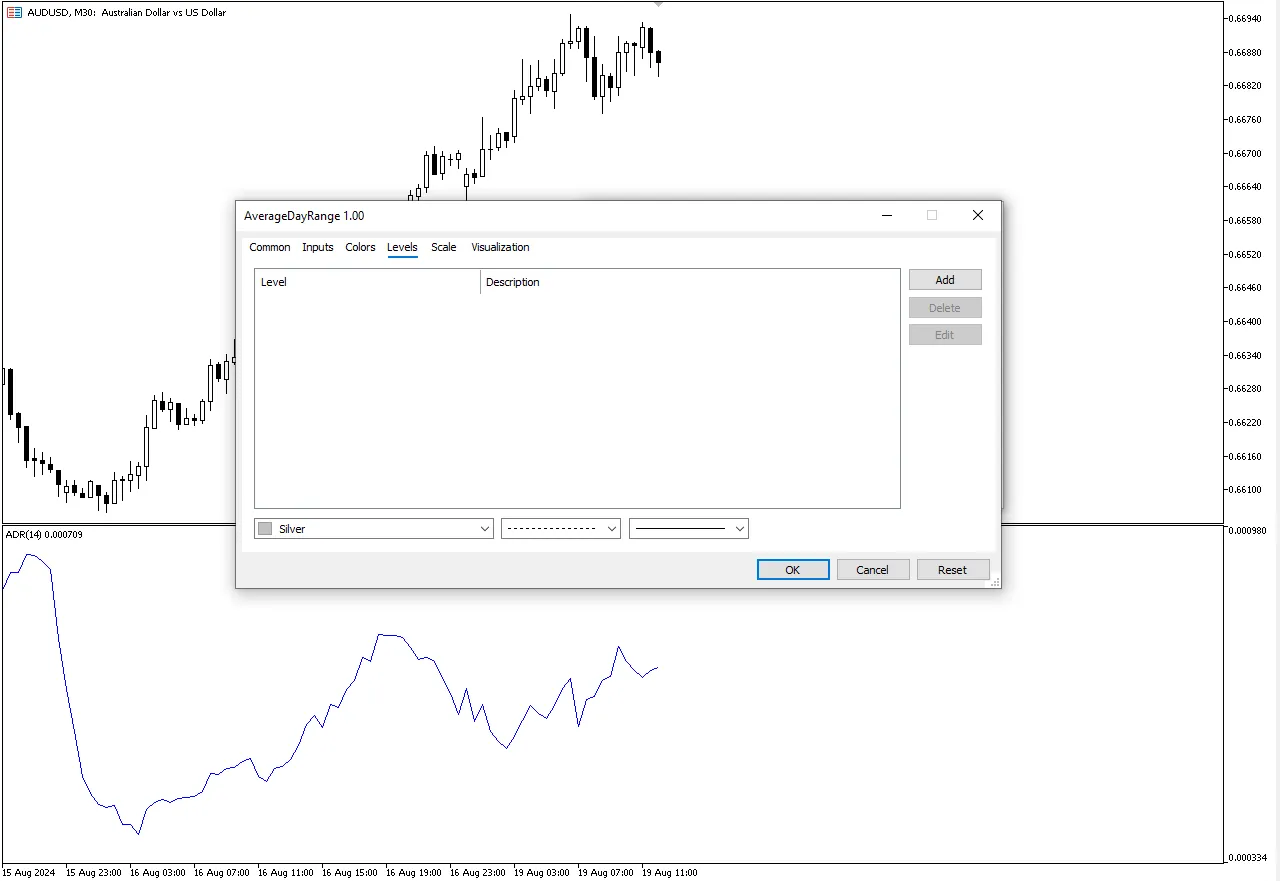Viewport: 1280px width, 881px height.
Task: Cancel the indicator properties dialog
Action: click(x=872, y=570)
